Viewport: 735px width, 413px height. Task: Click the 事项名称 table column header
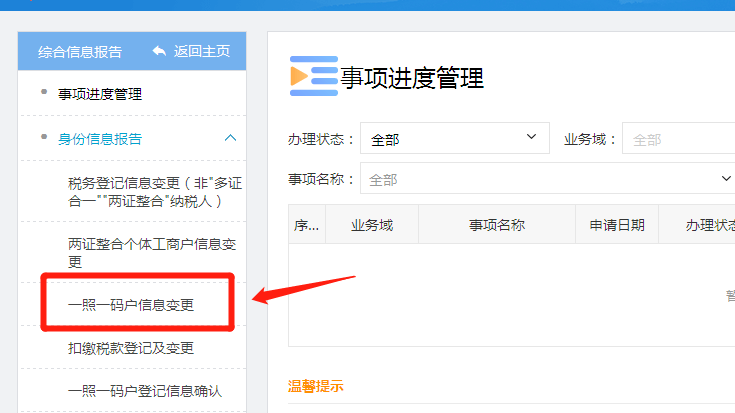[x=496, y=225]
